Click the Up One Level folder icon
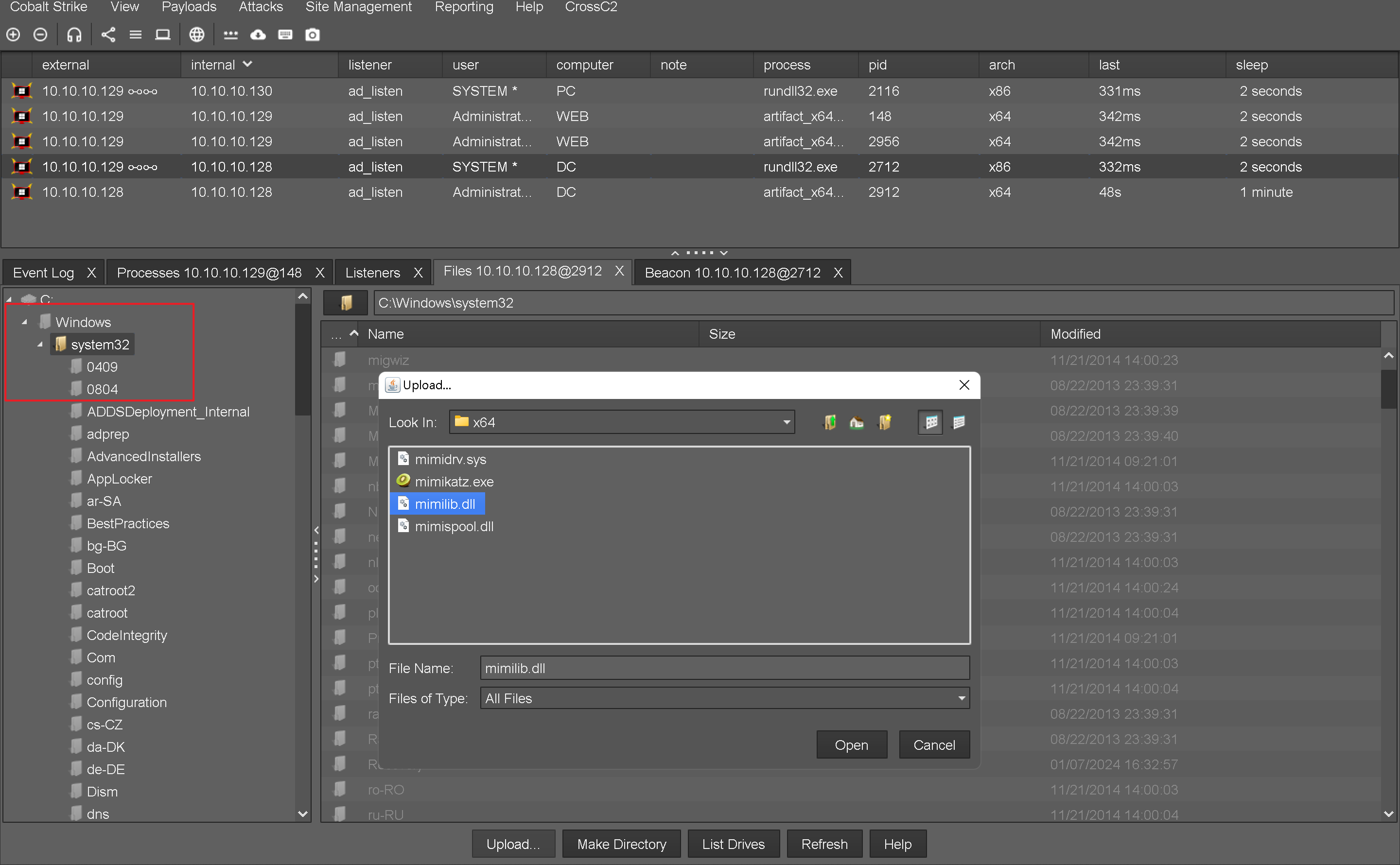Image resolution: width=1400 pixels, height=865 pixels. (x=830, y=422)
